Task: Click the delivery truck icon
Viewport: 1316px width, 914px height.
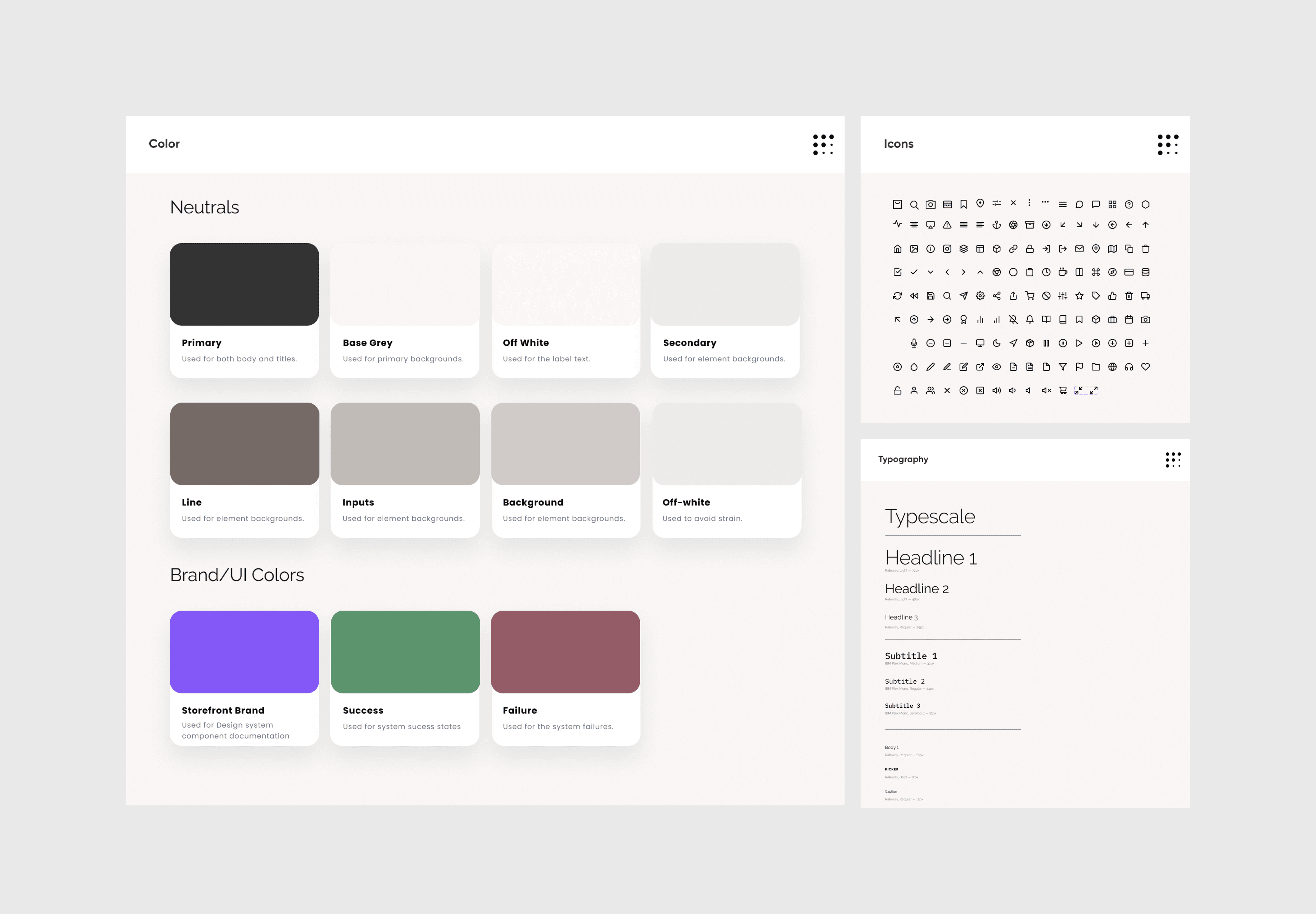Action: [x=1145, y=296]
